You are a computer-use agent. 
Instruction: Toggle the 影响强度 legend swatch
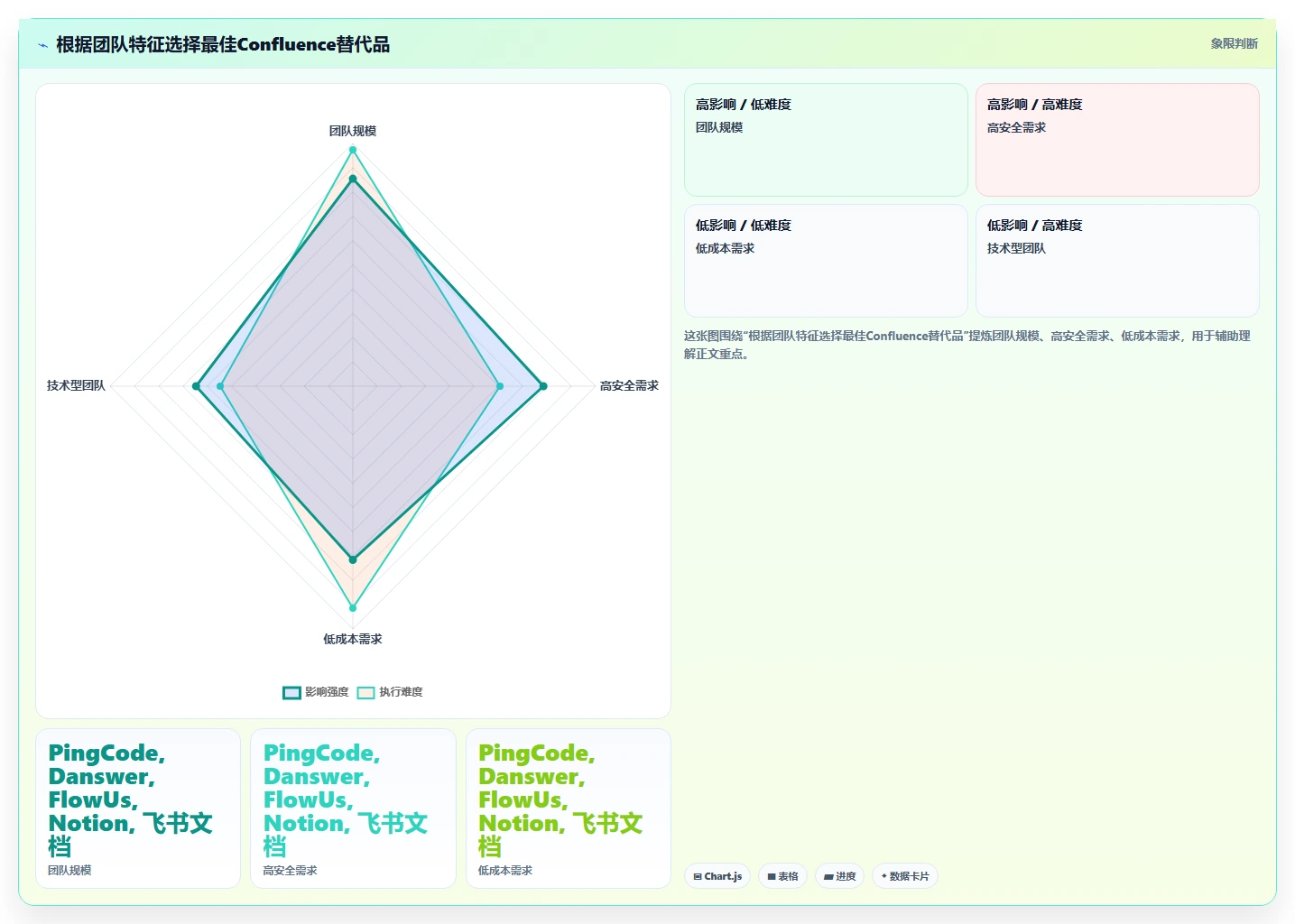[291, 692]
